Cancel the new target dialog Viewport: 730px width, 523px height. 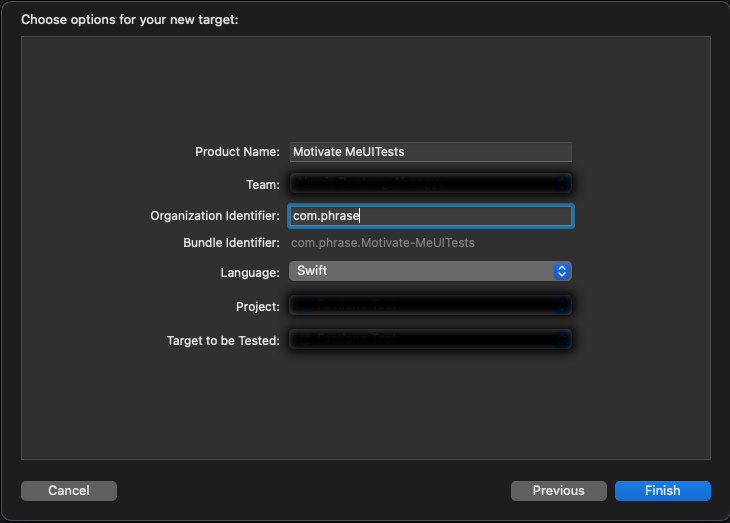coord(69,490)
